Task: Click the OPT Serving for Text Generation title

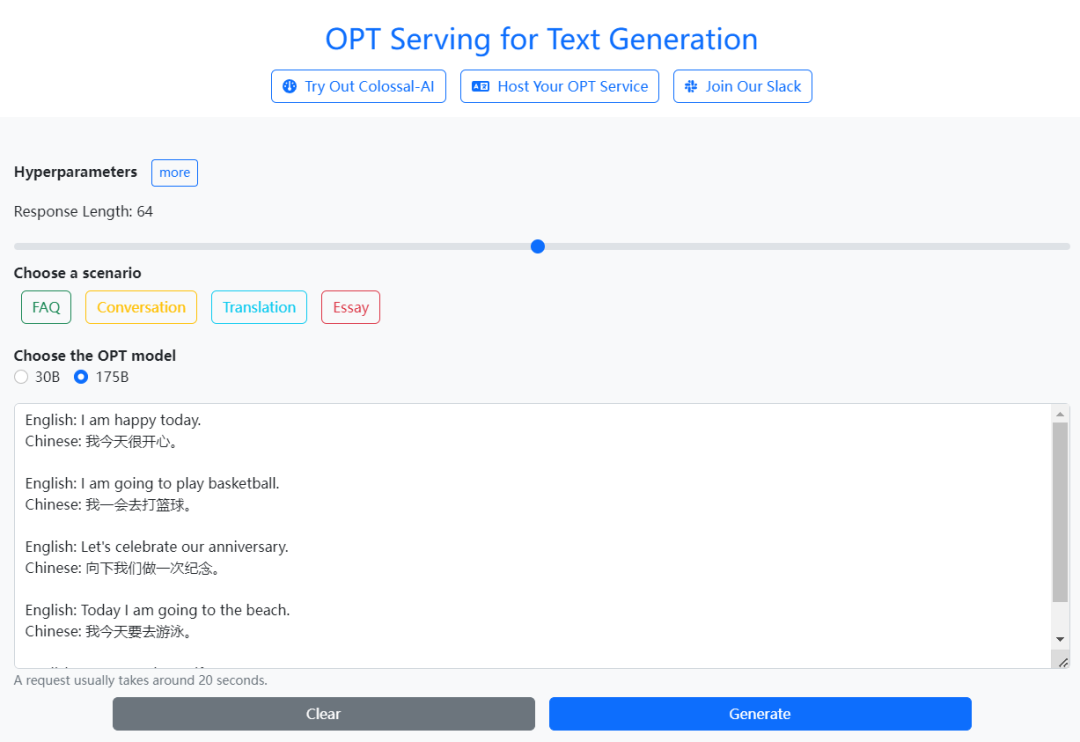Action: coord(541,39)
